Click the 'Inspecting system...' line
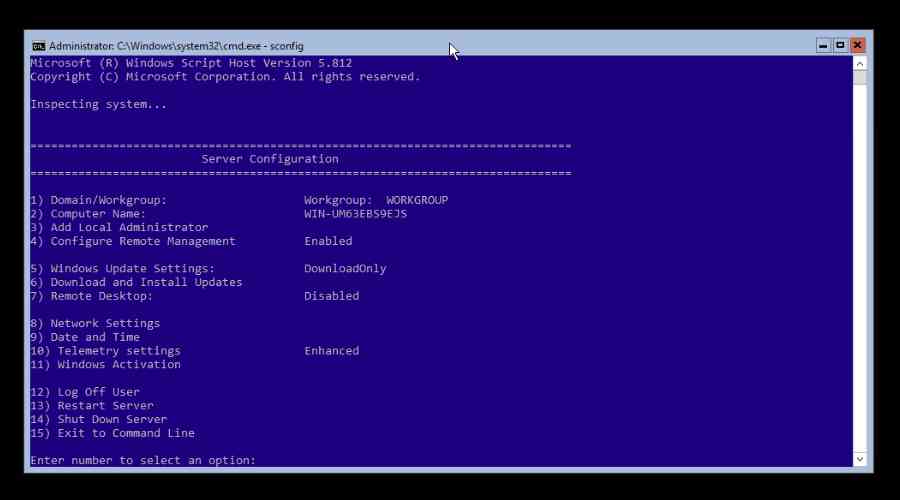900x500 pixels. tap(99, 104)
